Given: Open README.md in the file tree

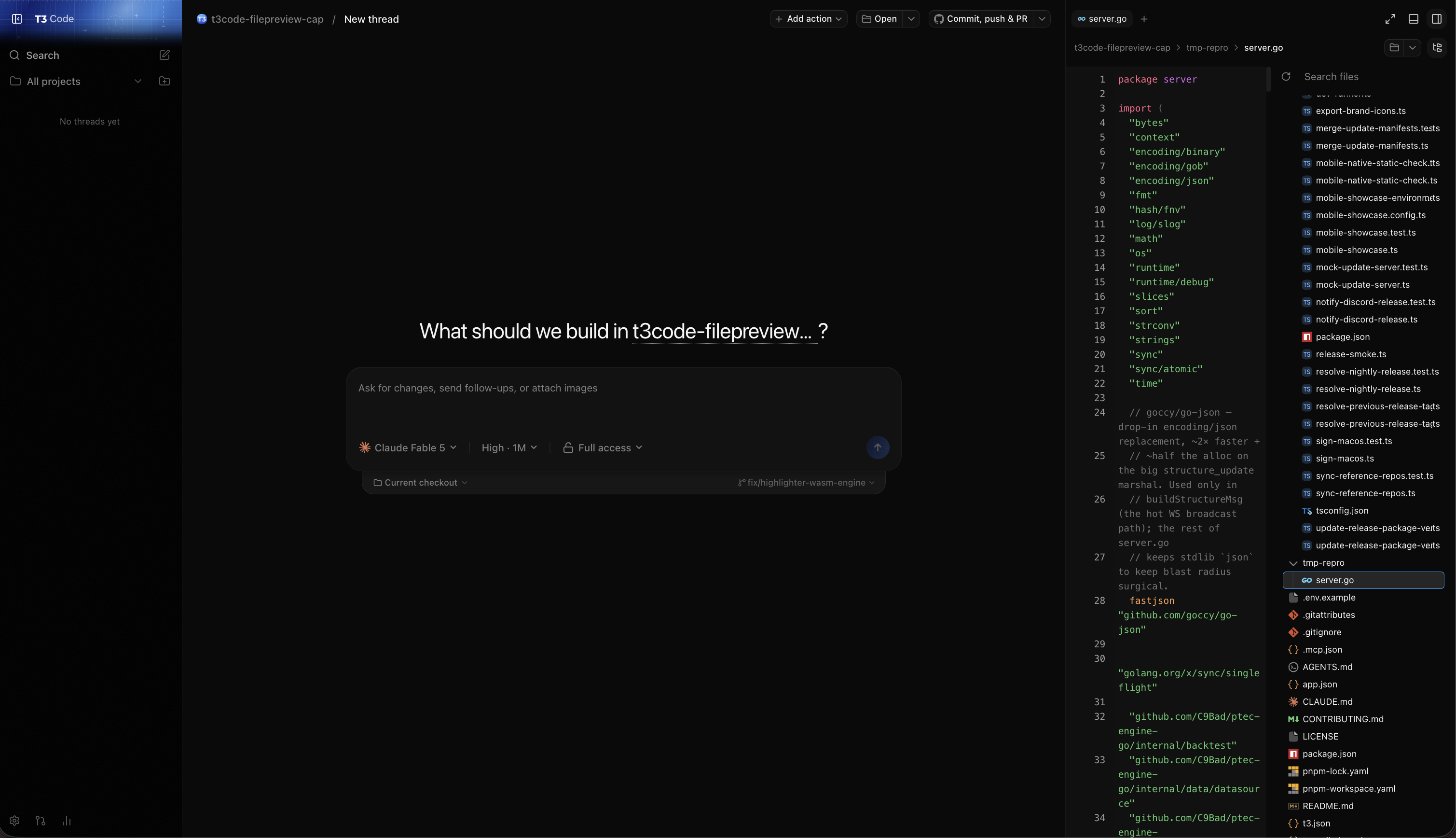Looking at the screenshot, I should (1363, 806).
